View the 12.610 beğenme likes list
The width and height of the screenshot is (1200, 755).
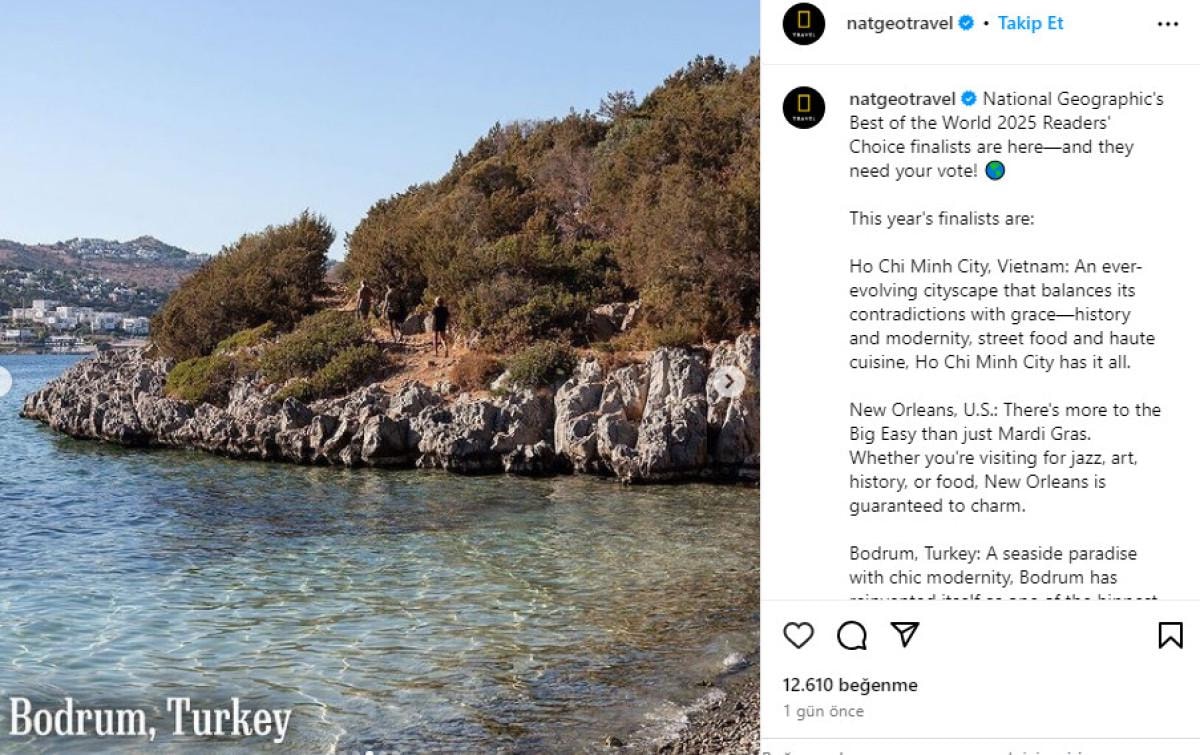(850, 685)
